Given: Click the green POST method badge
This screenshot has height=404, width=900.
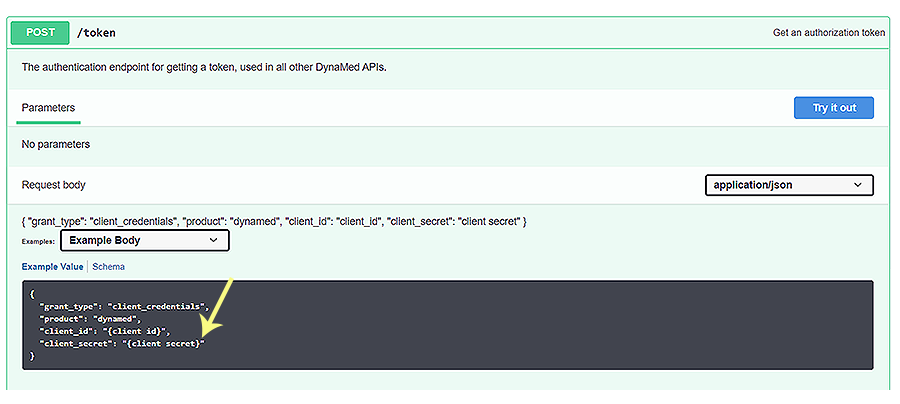Looking at the screenshot, I should [x=41, y=32].
